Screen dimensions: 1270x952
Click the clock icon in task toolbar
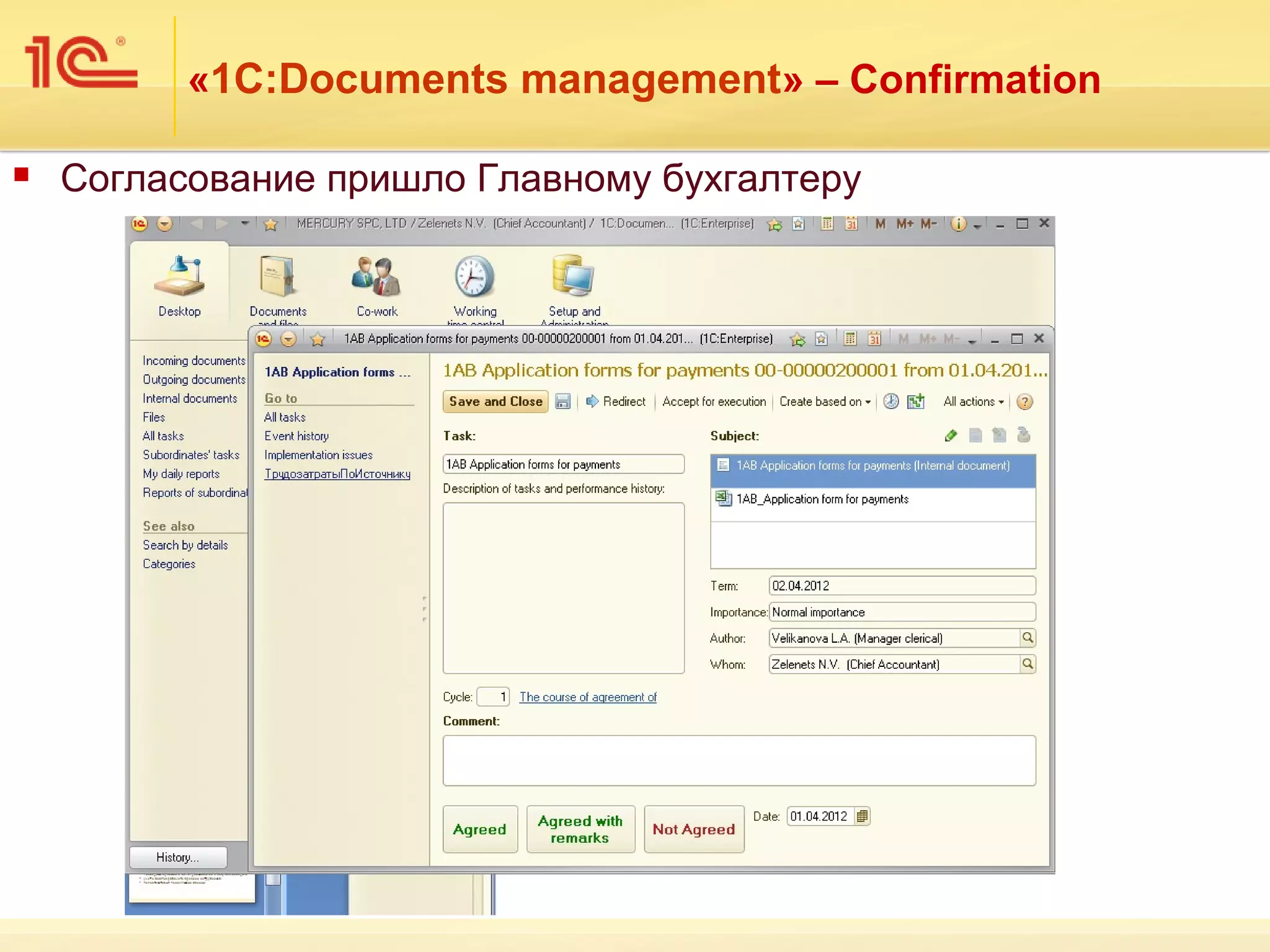[890, 402]
